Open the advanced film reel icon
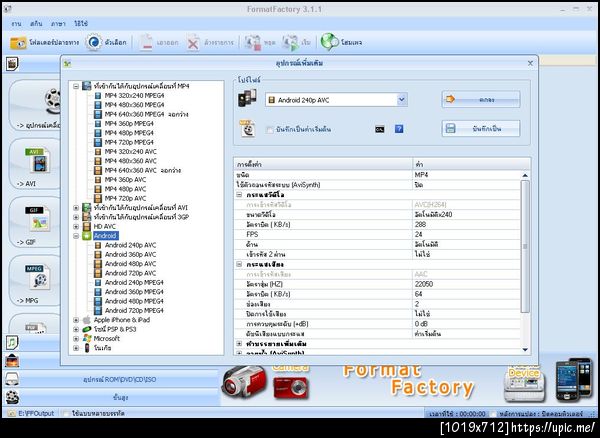This screenshot has width=600, height=438. click(12, 397)
